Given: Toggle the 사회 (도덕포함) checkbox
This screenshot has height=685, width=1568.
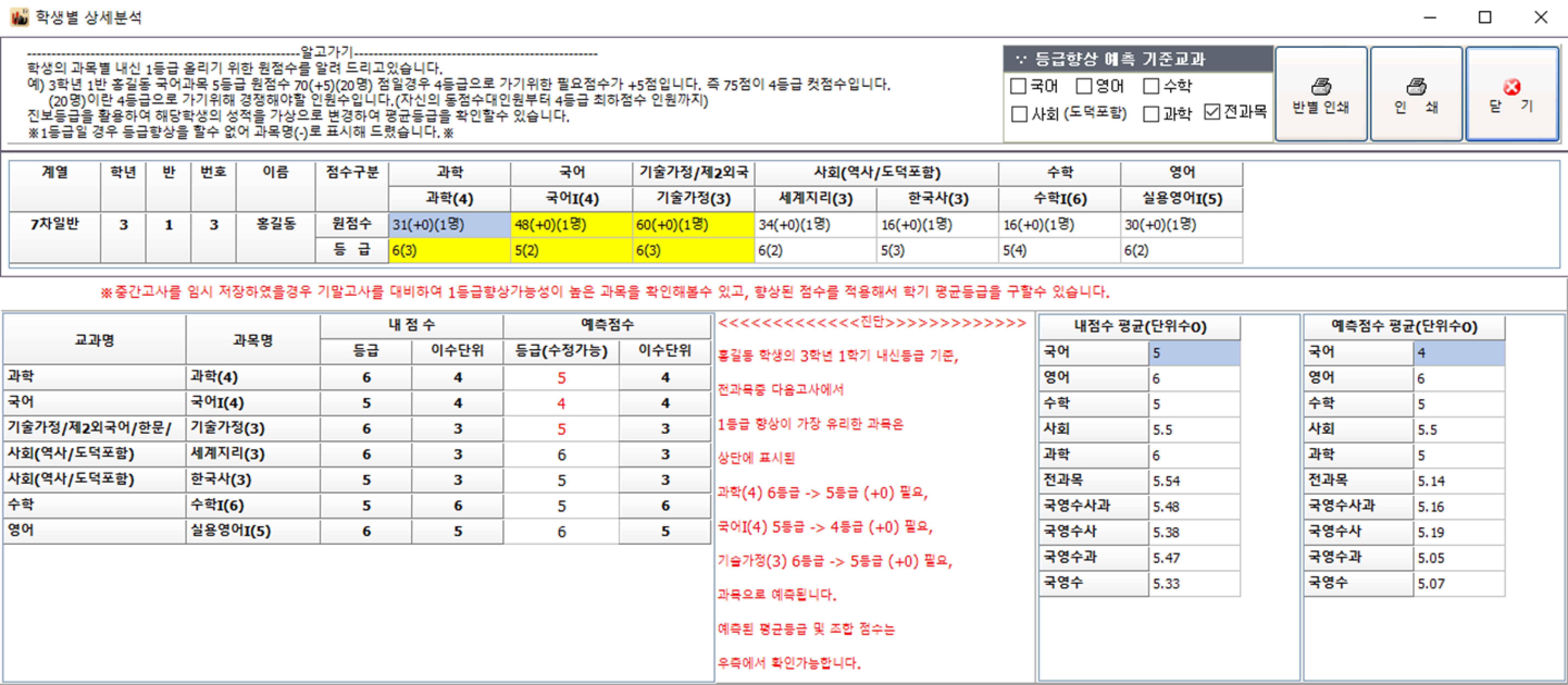Looking at the screenshot, I should 1019,114.
